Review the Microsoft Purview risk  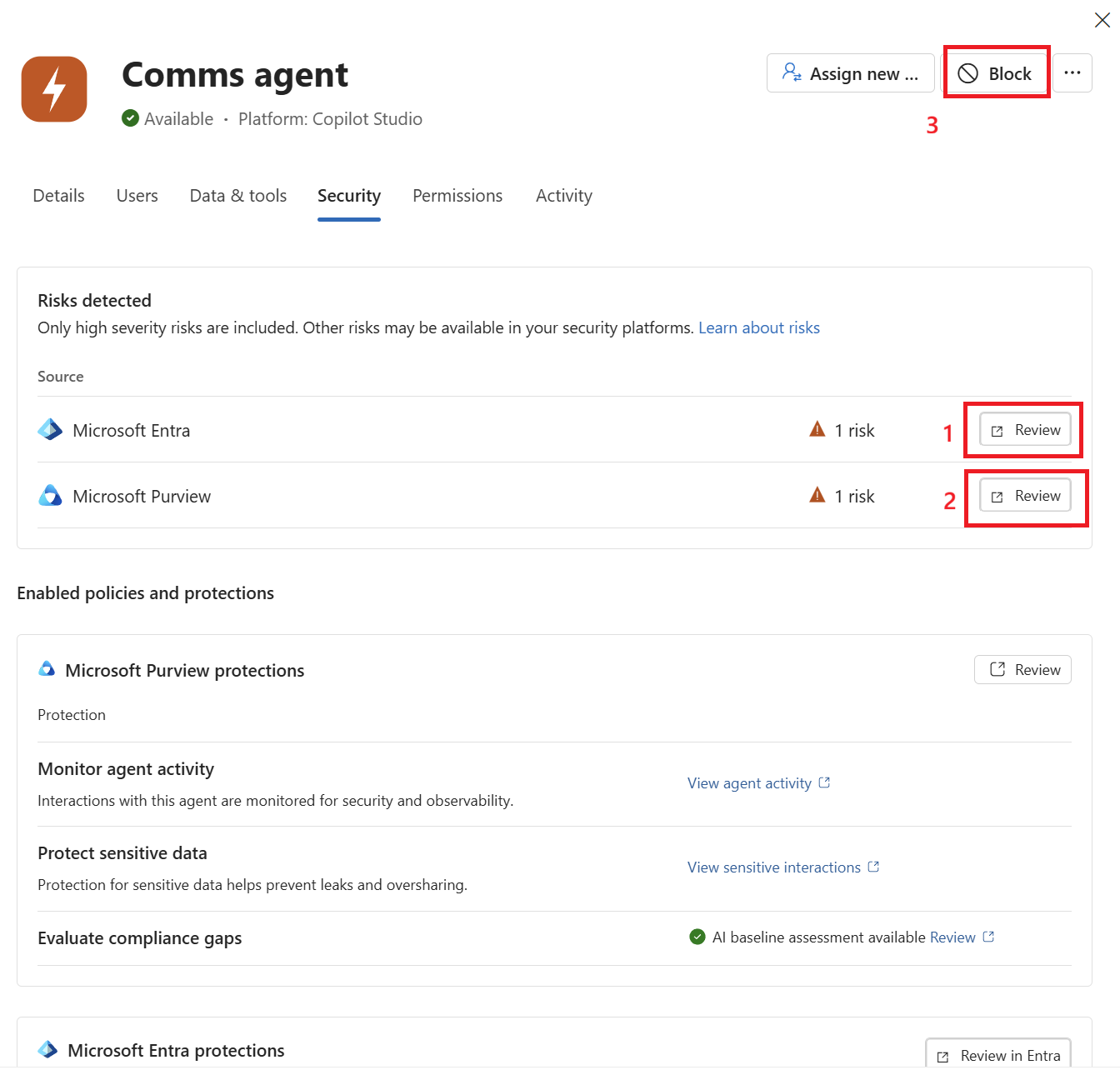(1025, 496)
